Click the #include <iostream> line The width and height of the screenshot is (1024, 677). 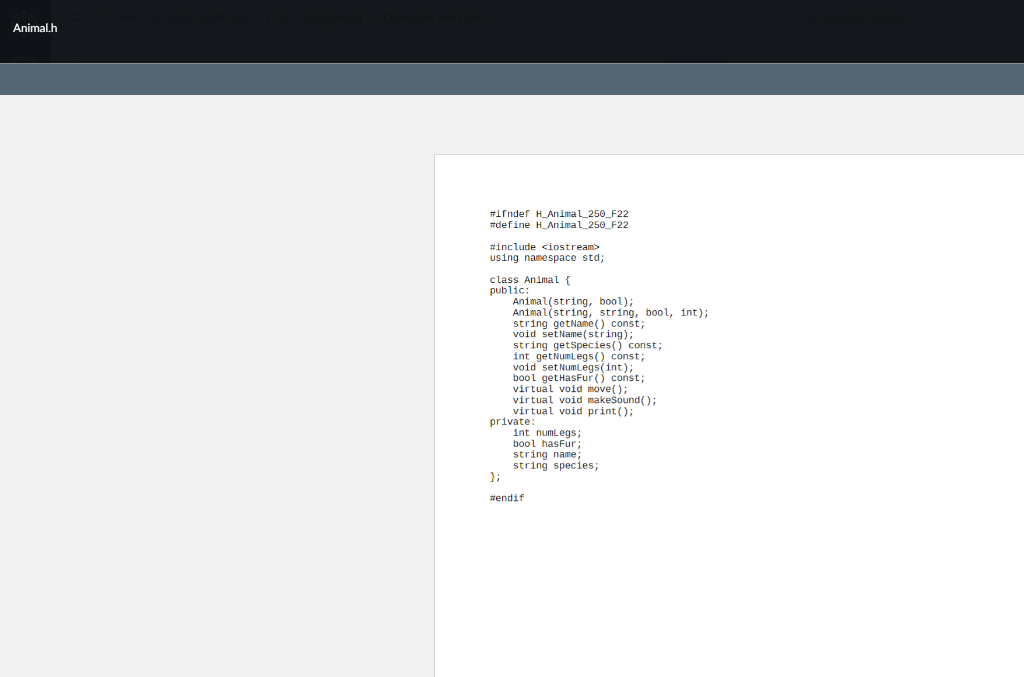pyautogui.click(x=547, y=246)
